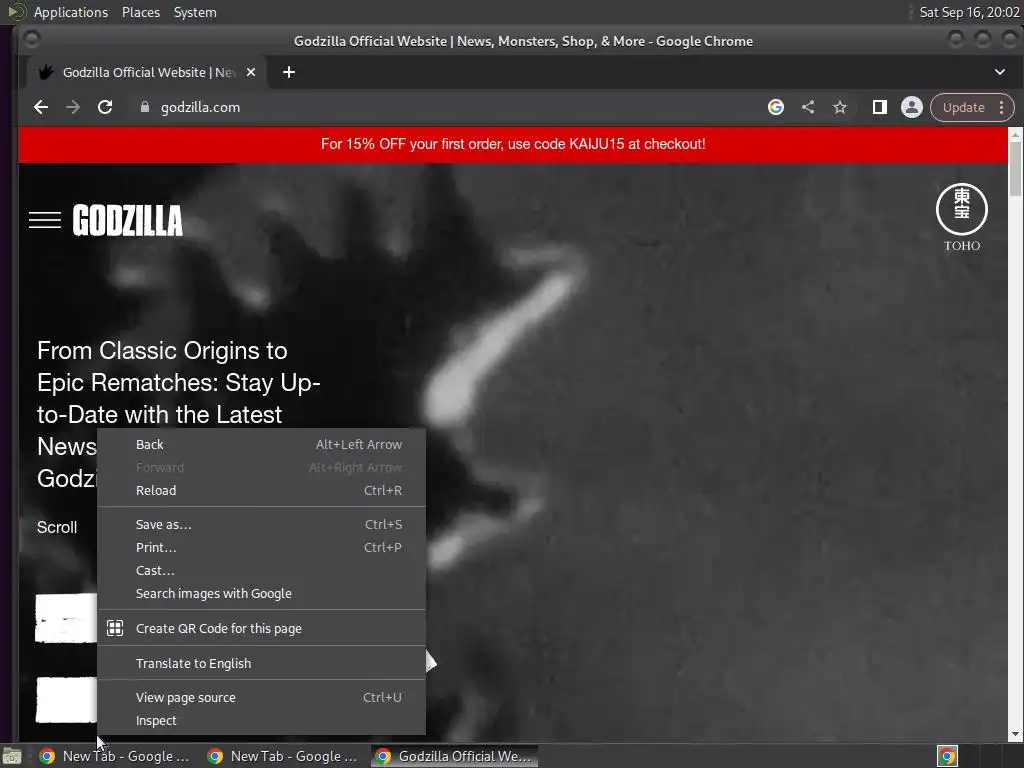
Task: Click the Chrome icon in the system tray
Action: 947,756
